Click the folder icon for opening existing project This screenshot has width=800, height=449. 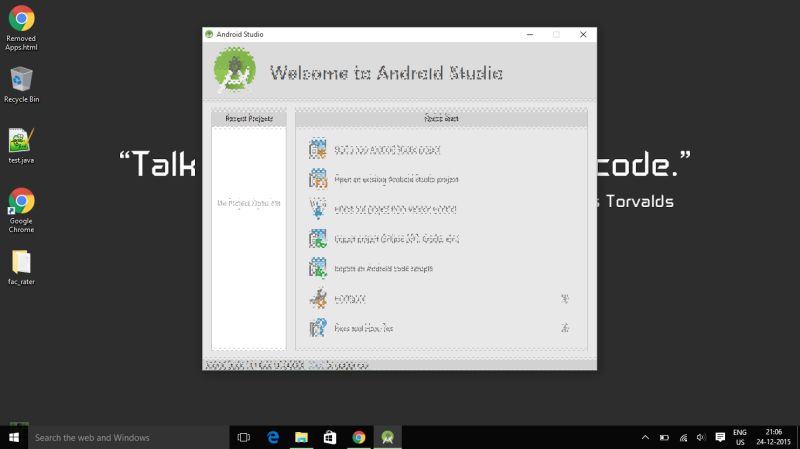click(x=317, y=179)
